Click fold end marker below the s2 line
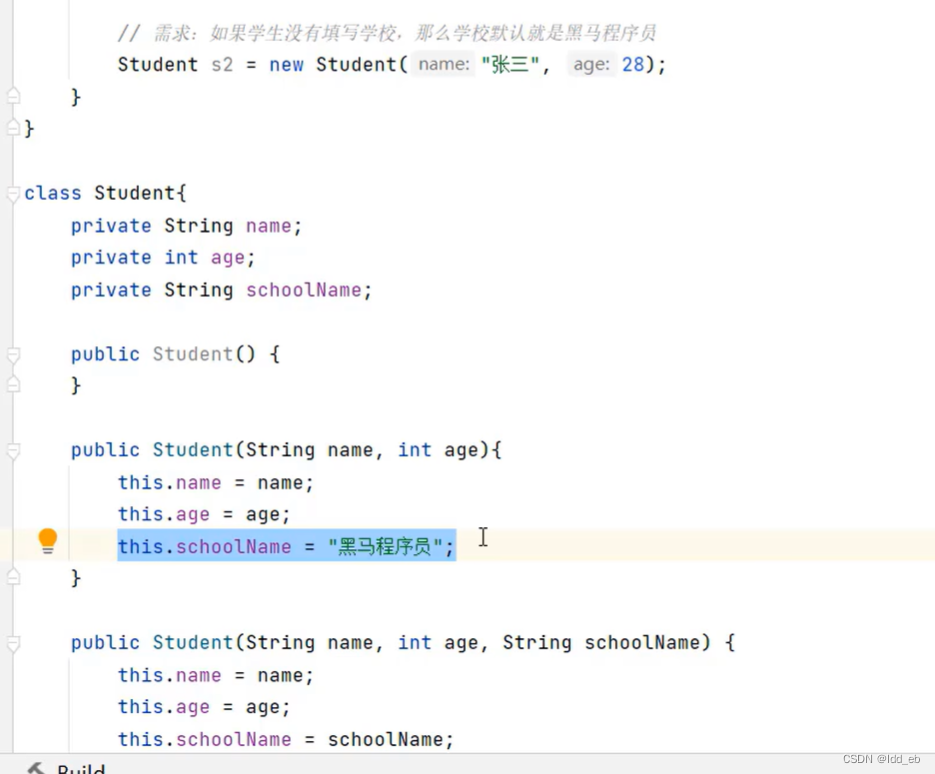 click(x=13, y=95)
